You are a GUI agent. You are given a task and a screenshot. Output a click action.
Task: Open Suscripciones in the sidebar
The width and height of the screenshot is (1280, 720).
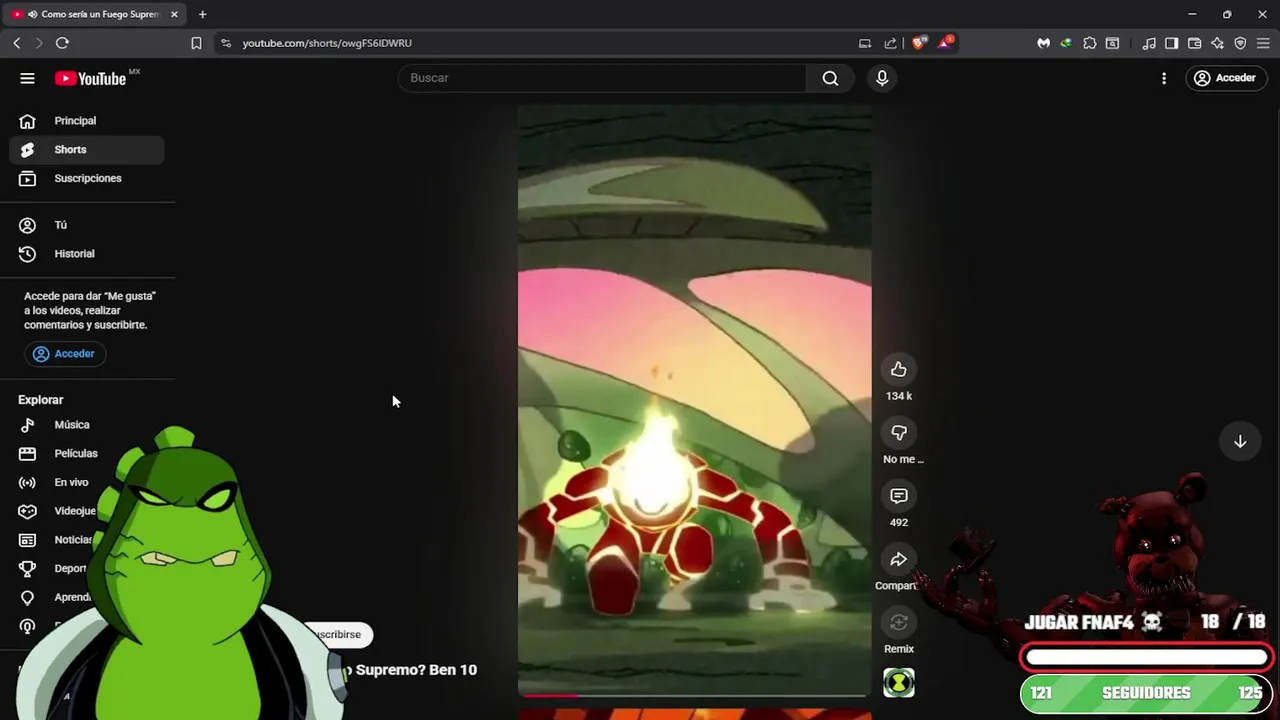(x=87, y=178)
